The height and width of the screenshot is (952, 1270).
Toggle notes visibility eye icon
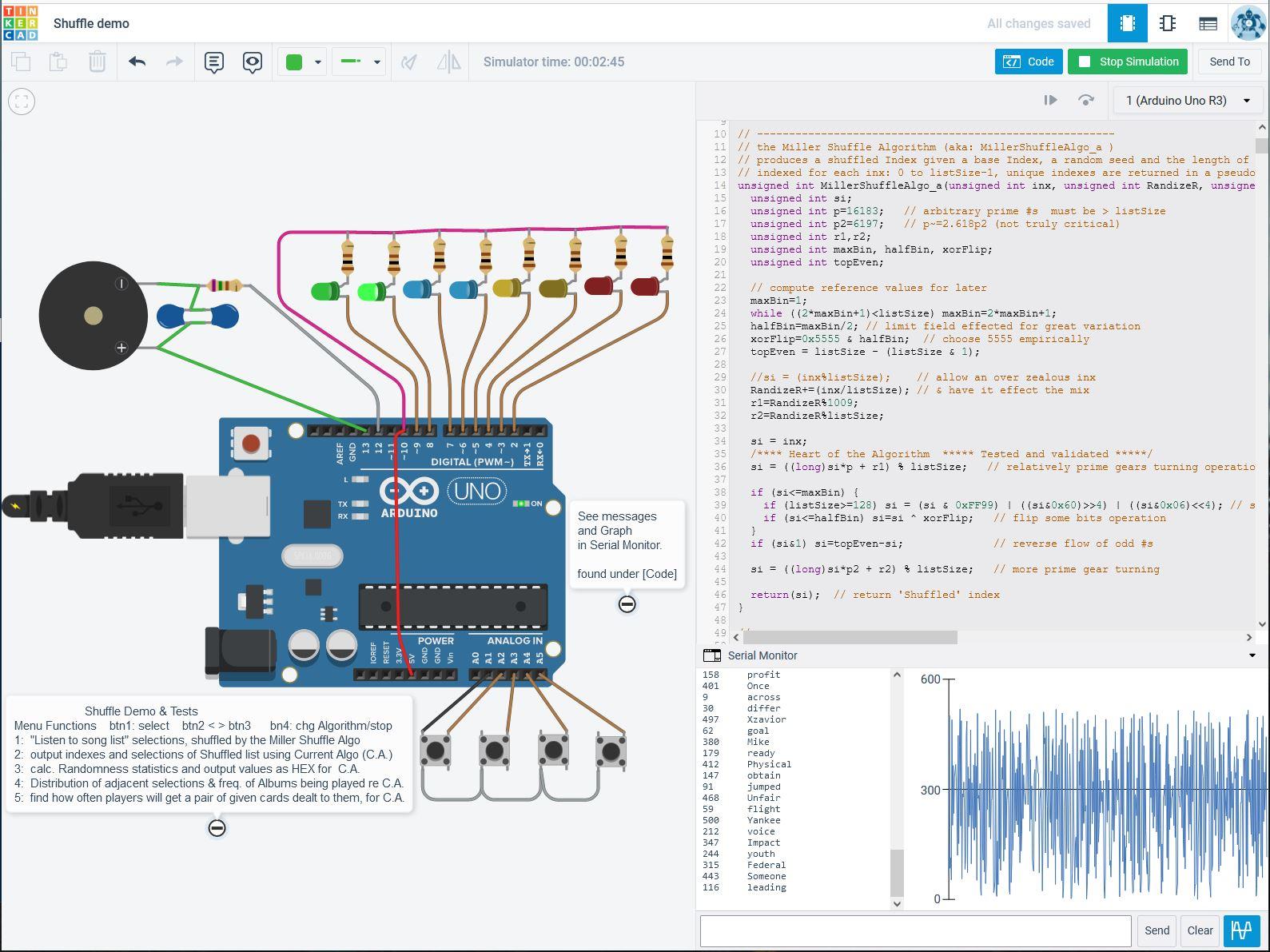pos(253,62)
